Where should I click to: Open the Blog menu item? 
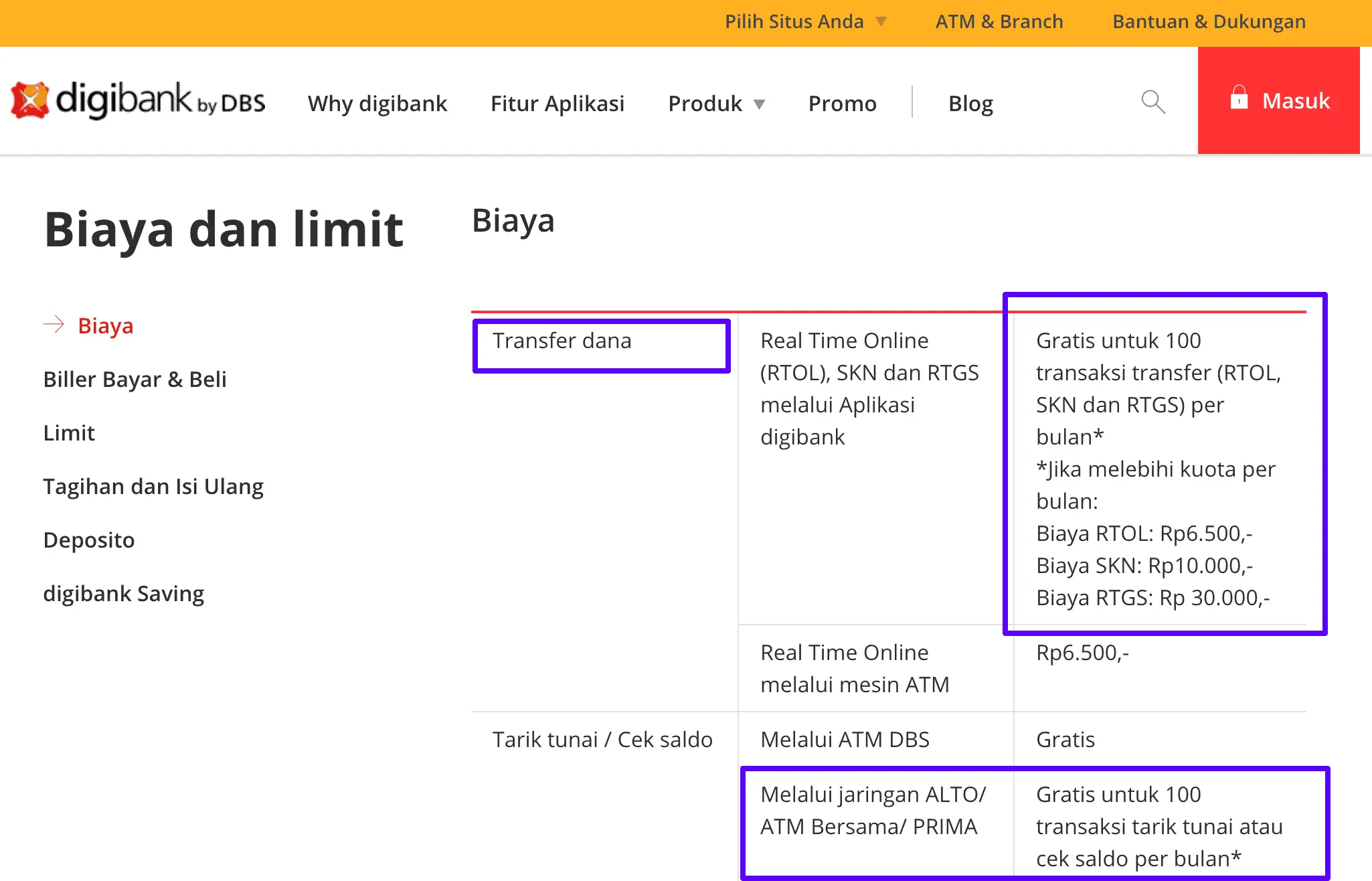[x=970, y=103]
